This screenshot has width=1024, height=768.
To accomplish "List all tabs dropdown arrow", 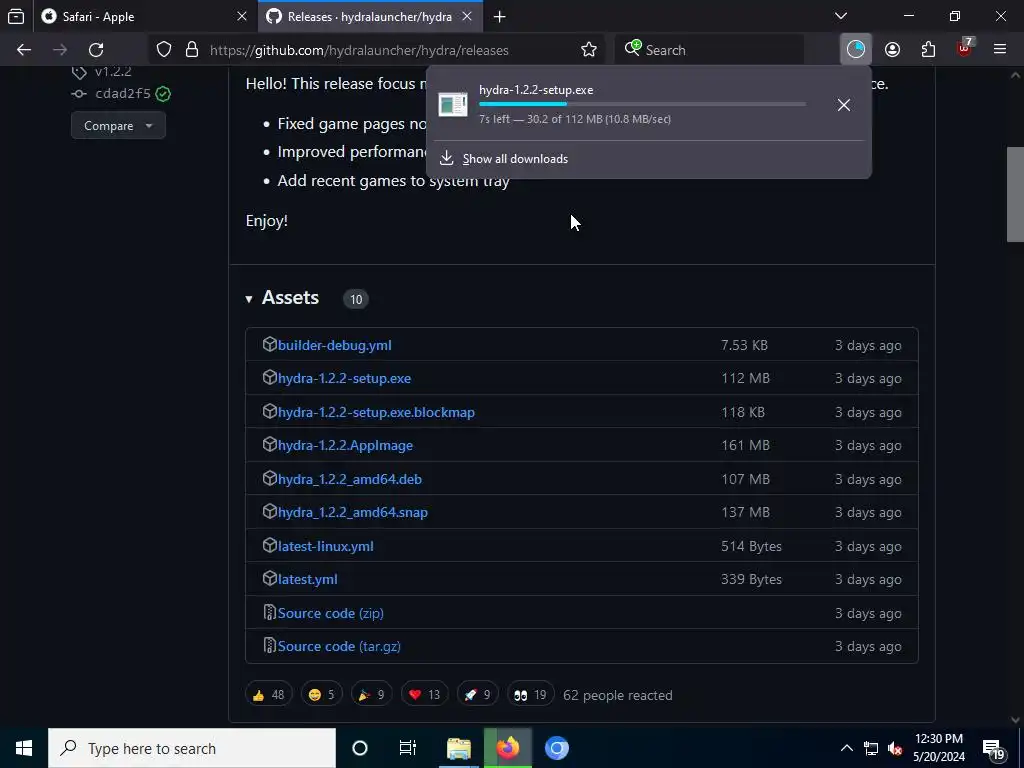I will pyautogui.click(x=841, y=16).
